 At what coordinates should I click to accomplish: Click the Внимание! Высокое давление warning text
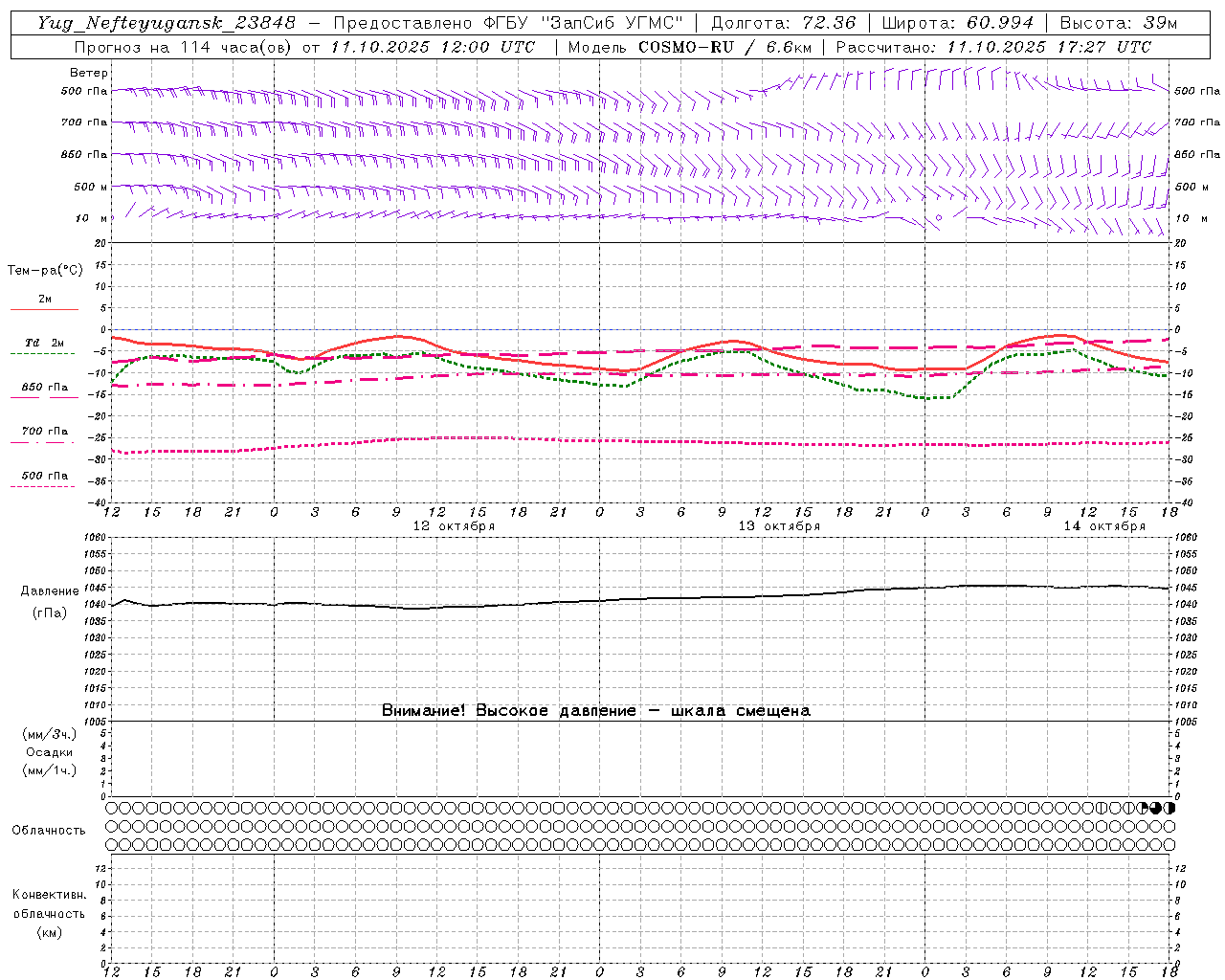click(x=596, y=711)
